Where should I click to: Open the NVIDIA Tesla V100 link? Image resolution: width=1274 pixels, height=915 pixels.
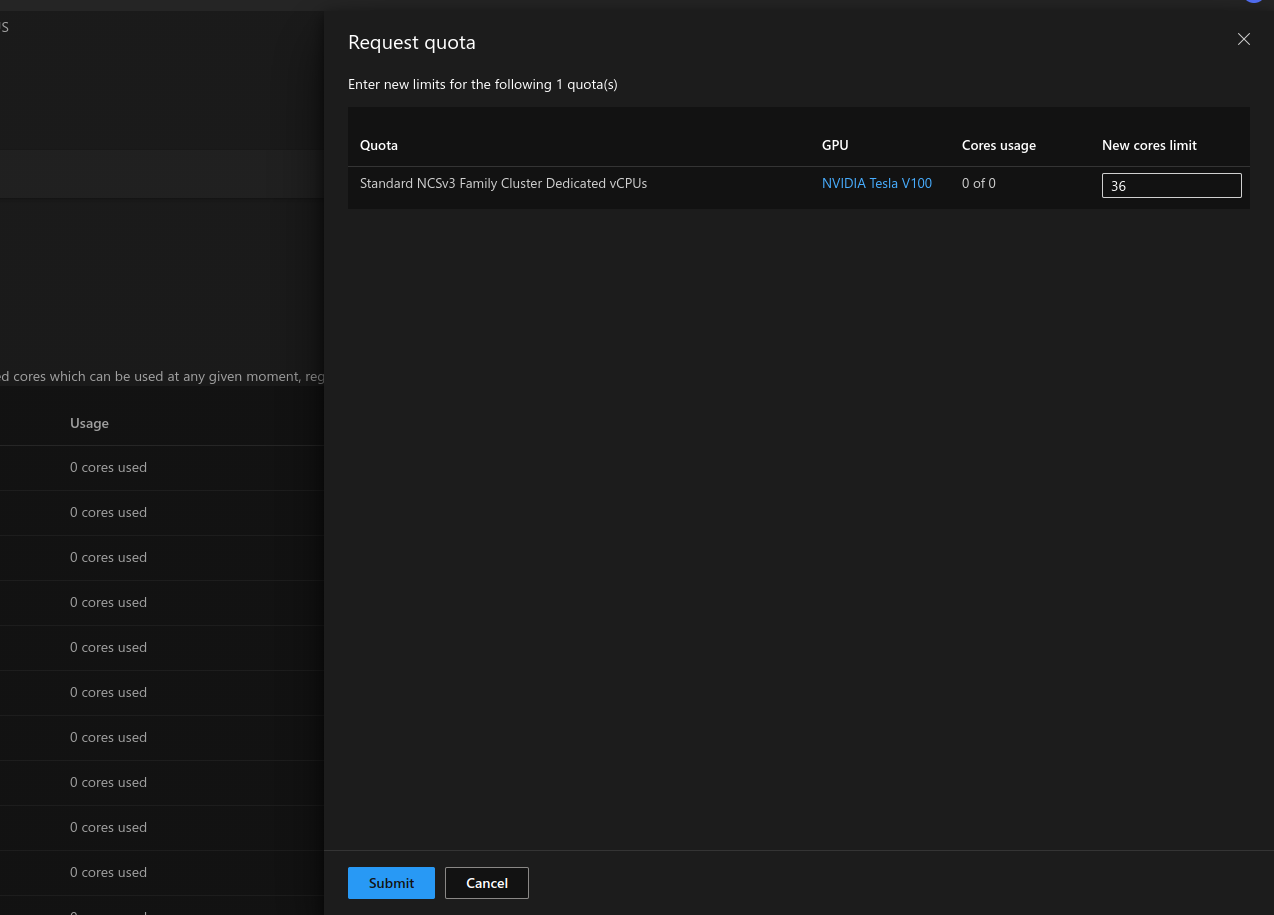[x=877, y=183]
